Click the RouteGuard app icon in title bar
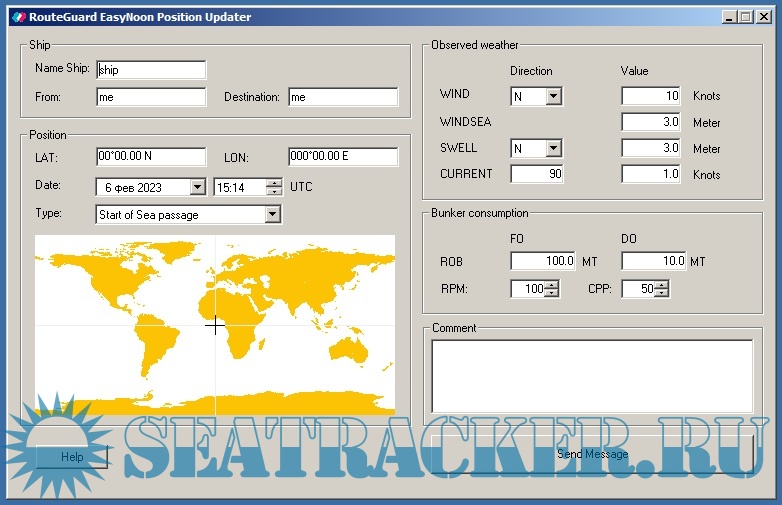The height and width of the screenshot is (505, 782). (x=15, y=17)
